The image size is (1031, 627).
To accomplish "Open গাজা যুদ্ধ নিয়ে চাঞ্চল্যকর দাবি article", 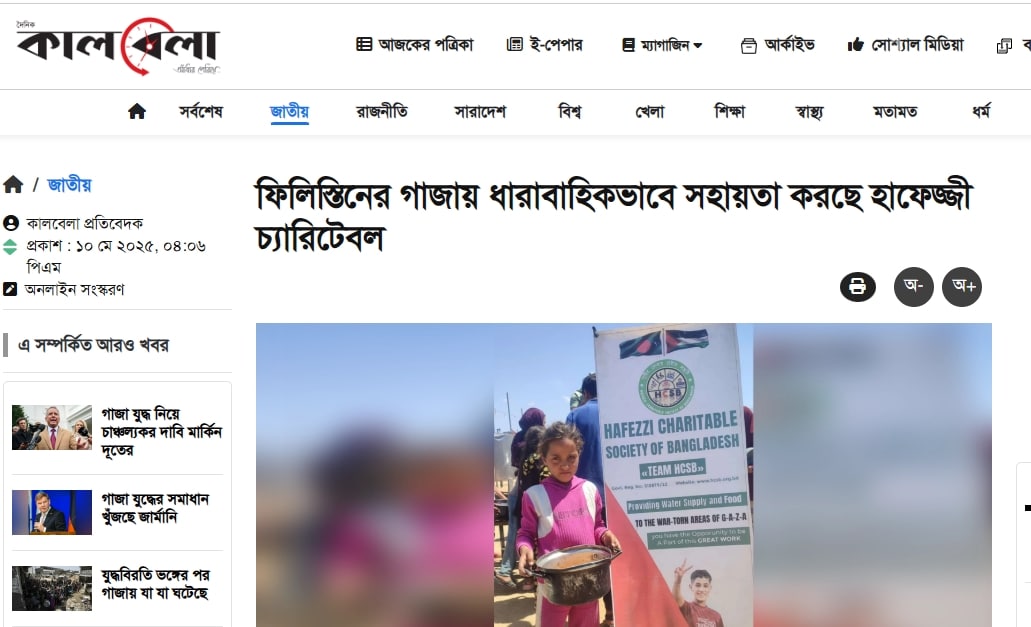I will pos(161,432).
